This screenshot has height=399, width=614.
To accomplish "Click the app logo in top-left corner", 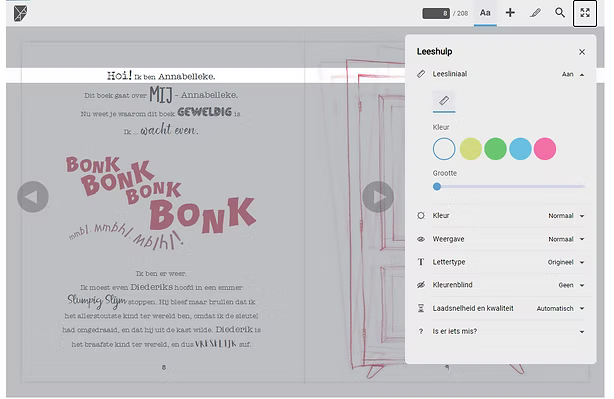I will click(x=20, y=13).
